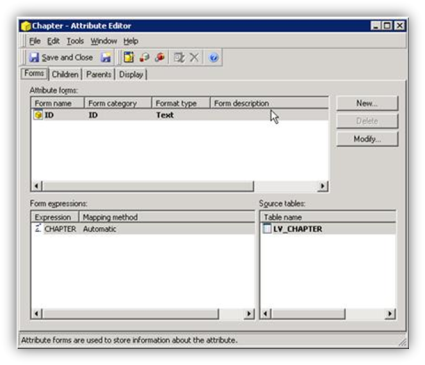Viewport: 425px width, 365px height.
Task: Click the Modify... button
Action: (x=367, y=139)
